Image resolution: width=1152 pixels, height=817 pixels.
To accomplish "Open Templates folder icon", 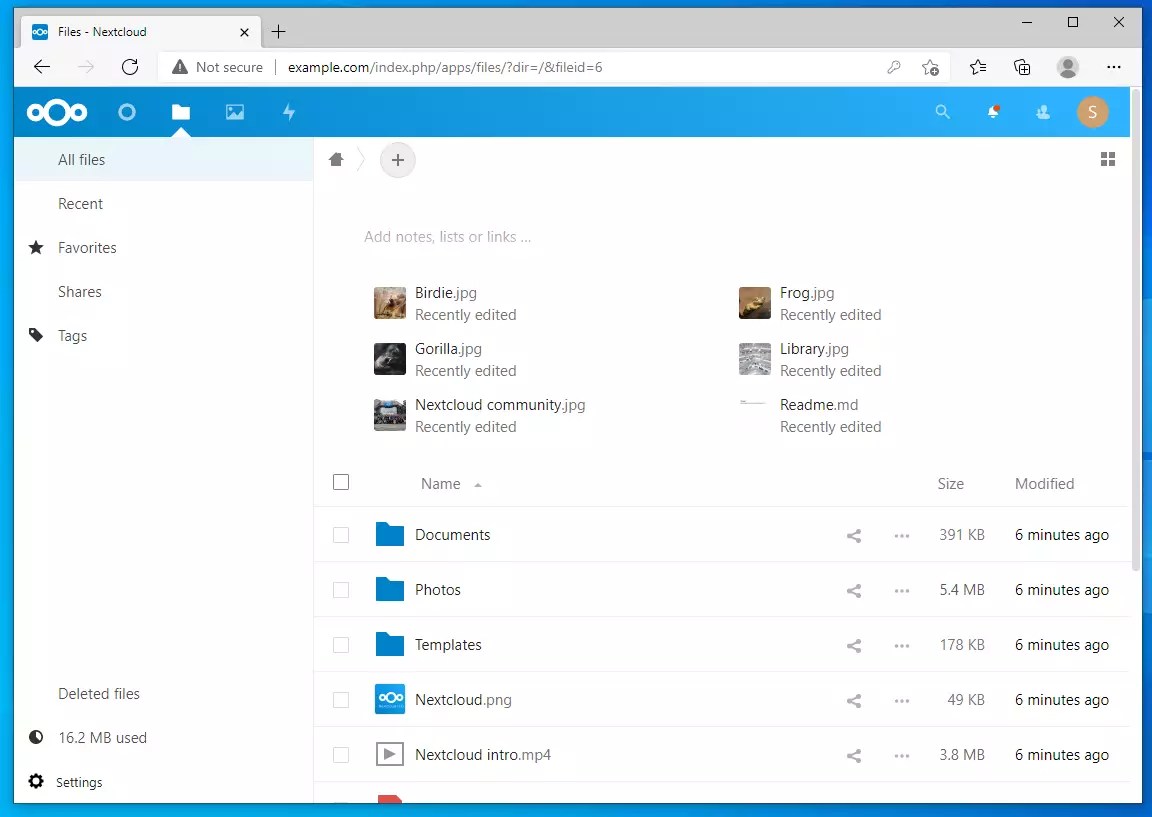I will (x=389, y=644).
